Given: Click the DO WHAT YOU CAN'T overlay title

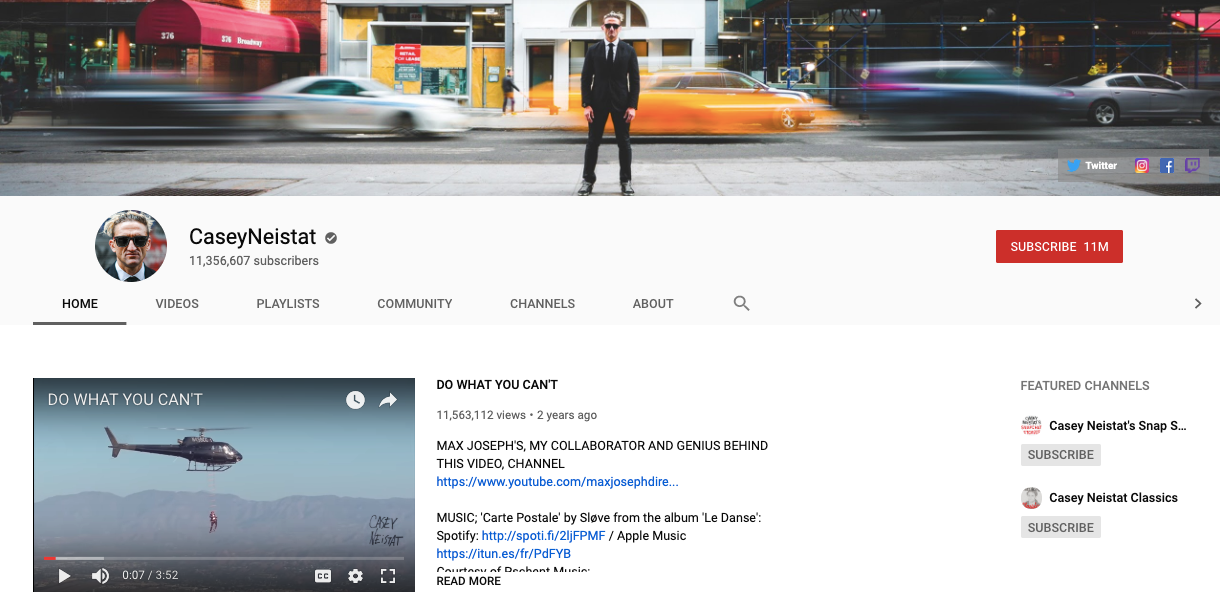Looking at the screenshot, I should [x=125, y=399].
